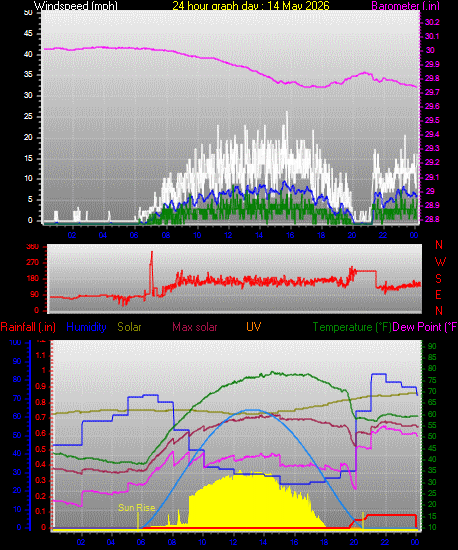The image size is (458, 550).
Task: Select the Max solar legend label
Action: [x=195, y=327]
